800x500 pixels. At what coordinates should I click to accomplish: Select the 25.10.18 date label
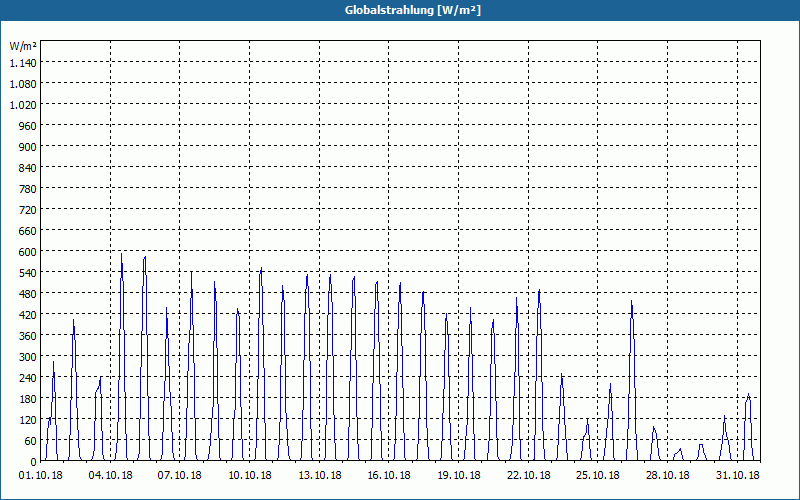(597, 476)
